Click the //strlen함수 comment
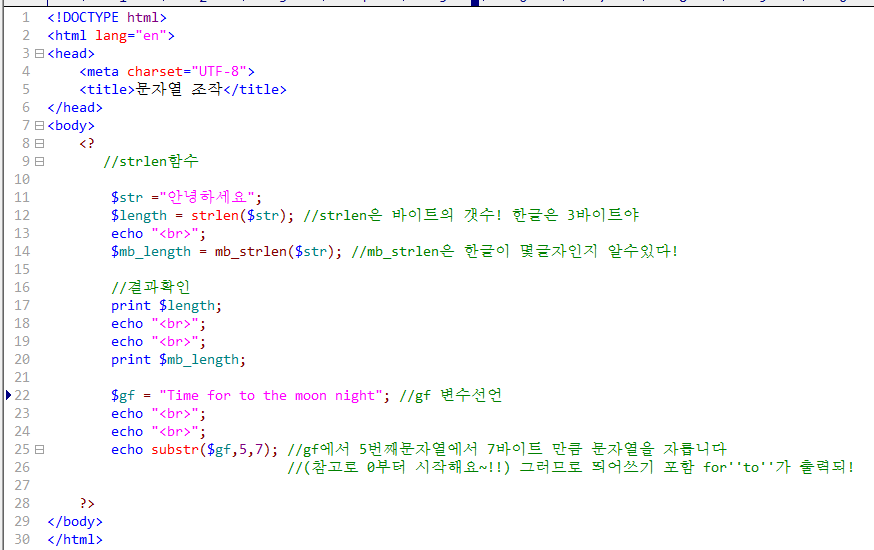874x550 pixels. 150,162
